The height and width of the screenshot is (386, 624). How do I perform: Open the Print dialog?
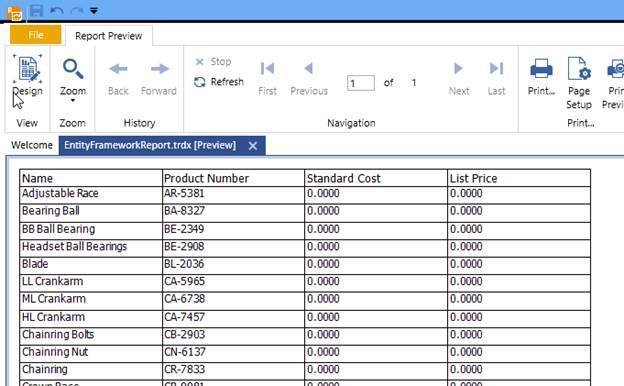coord(541,77)
